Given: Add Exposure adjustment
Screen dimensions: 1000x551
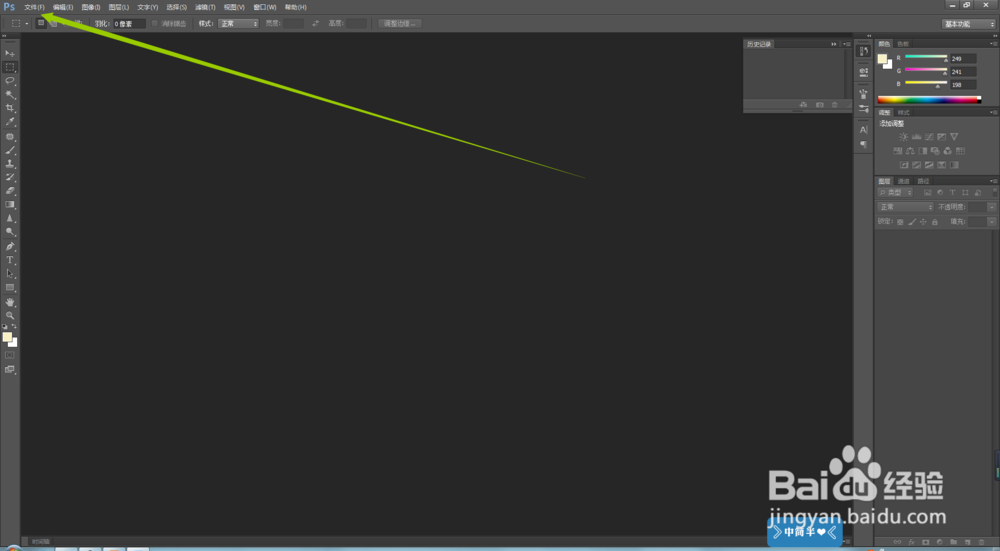Looking at the screenshot, I should [x=941, y=136].
